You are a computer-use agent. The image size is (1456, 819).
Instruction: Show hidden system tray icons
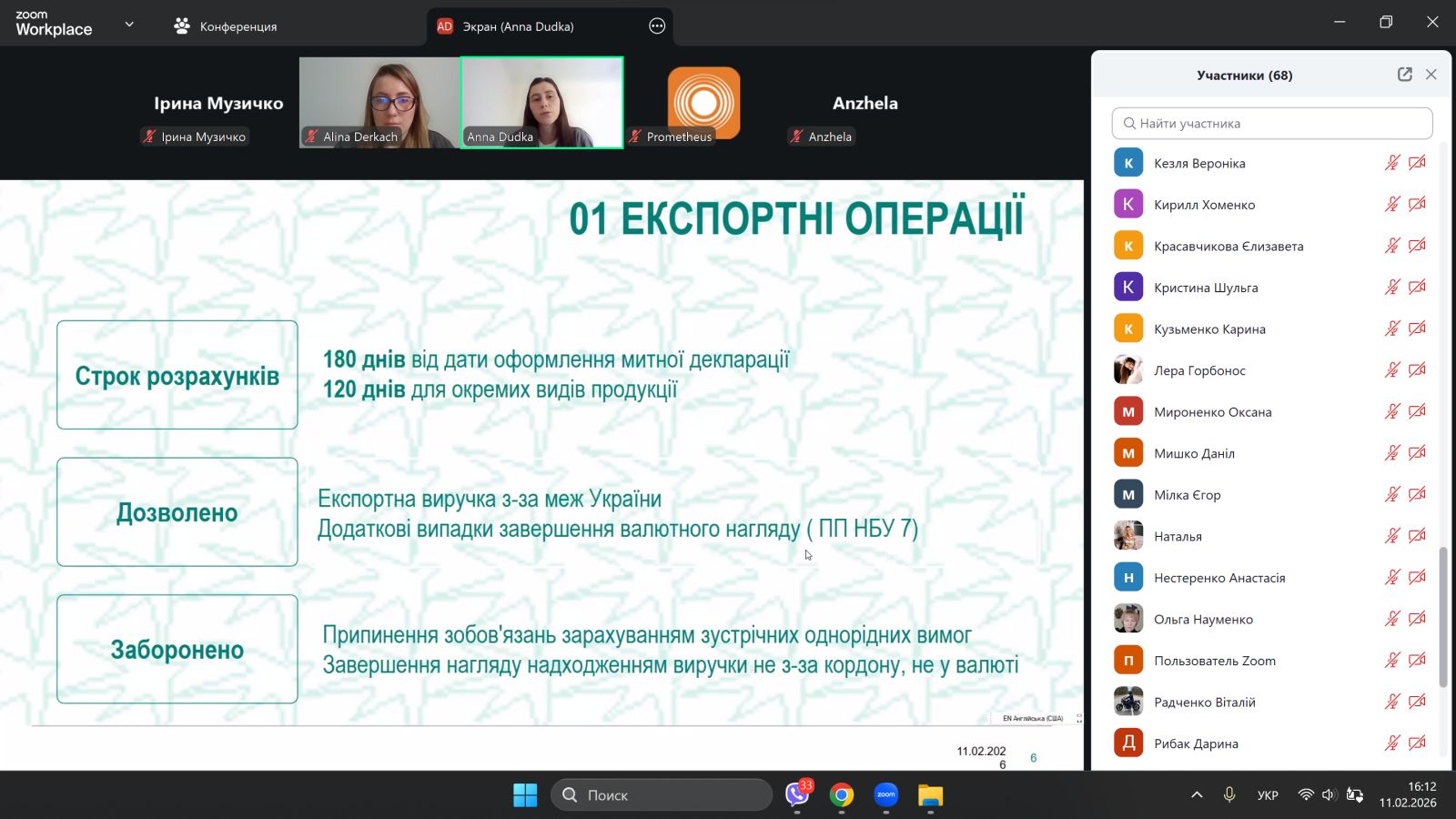pyautogui.click(x=1197, y=794)
